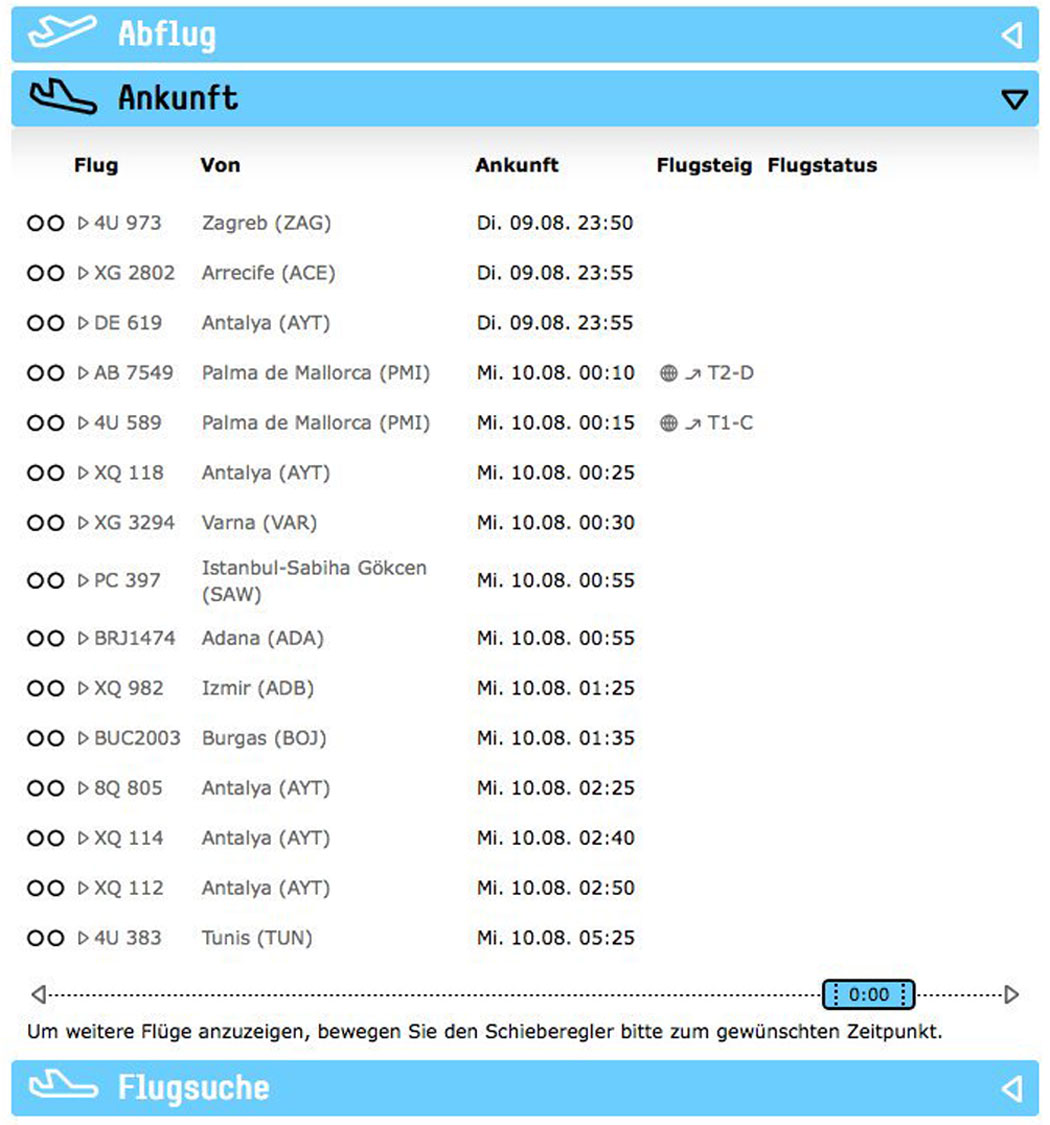Select the Ankunft panel header
Viewport: 1050px width, 1125px height.
click(x=525, y=99)
